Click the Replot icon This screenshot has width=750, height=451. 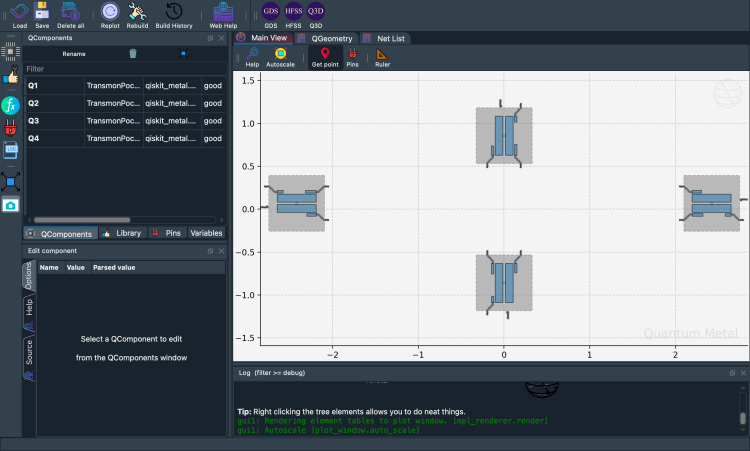[110, 15]
